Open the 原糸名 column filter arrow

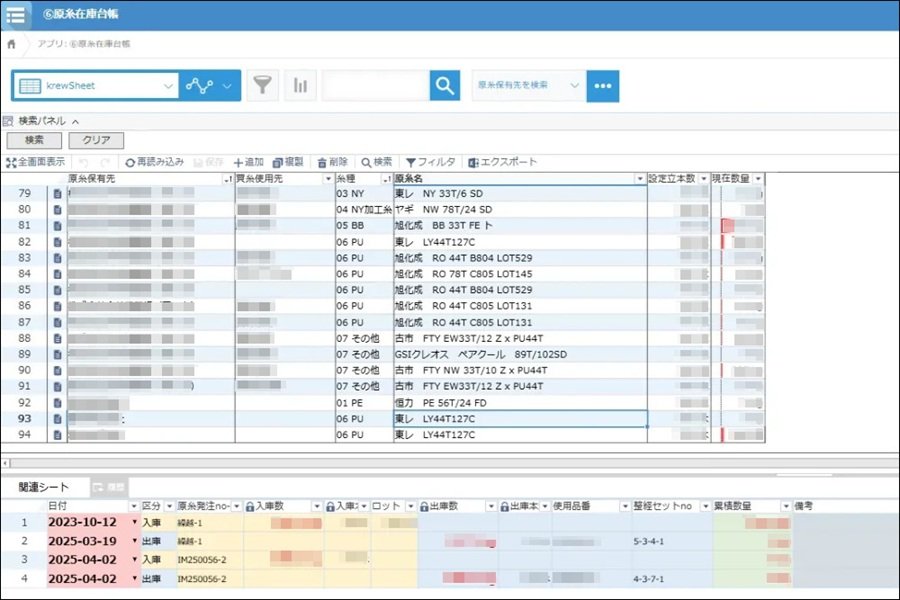click(x=640, y=179)
